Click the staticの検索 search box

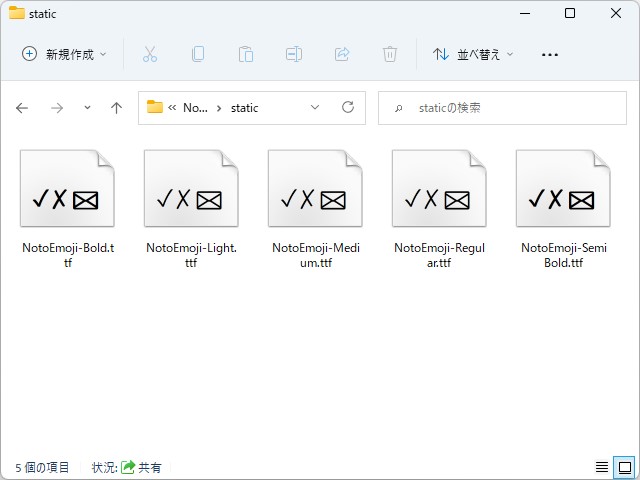[x=502, y=108]
